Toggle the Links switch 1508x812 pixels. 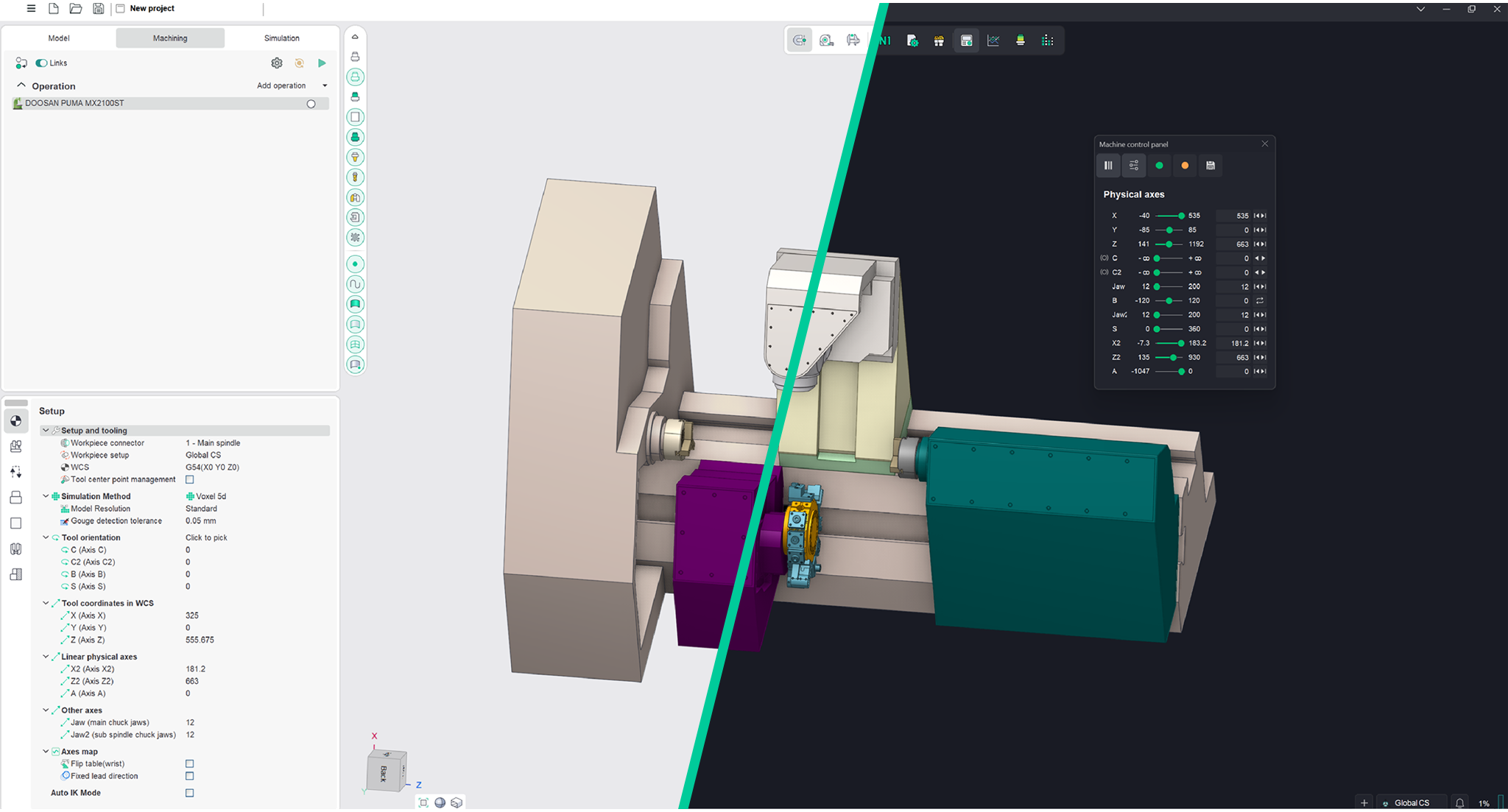(x=42, y=63)
